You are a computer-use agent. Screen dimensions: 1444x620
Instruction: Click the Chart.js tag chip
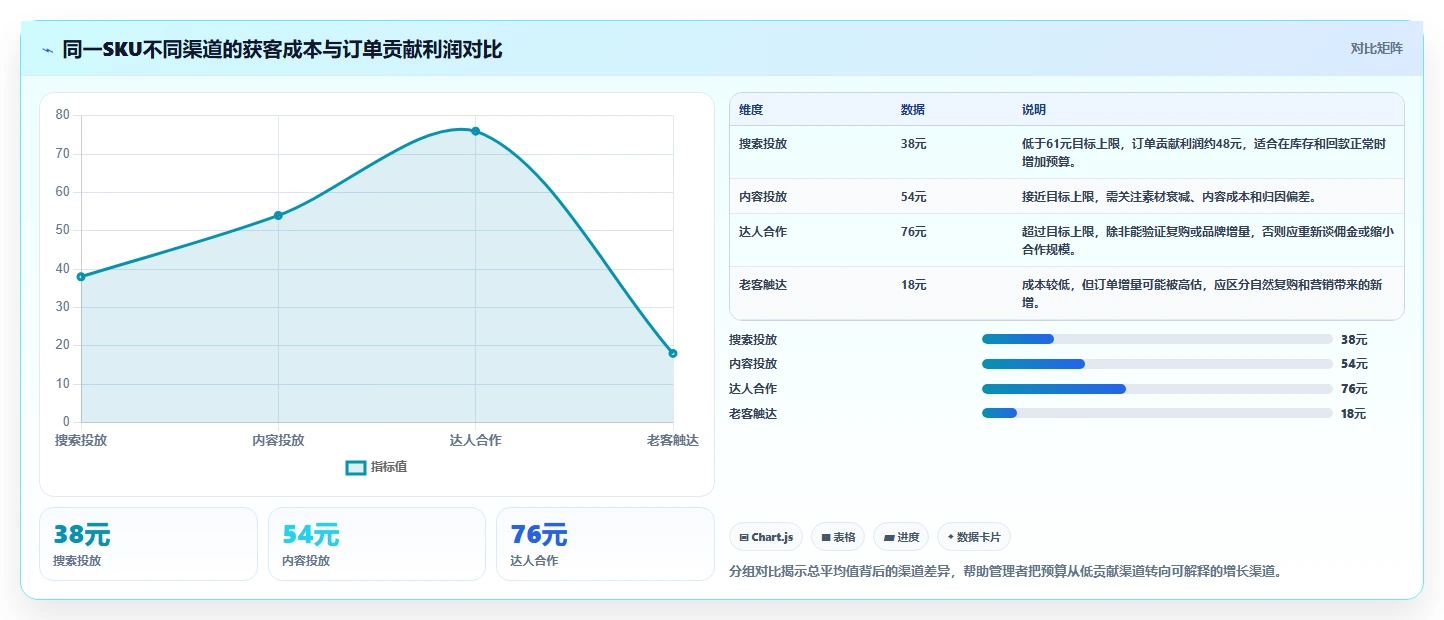[x=766, y=537]
